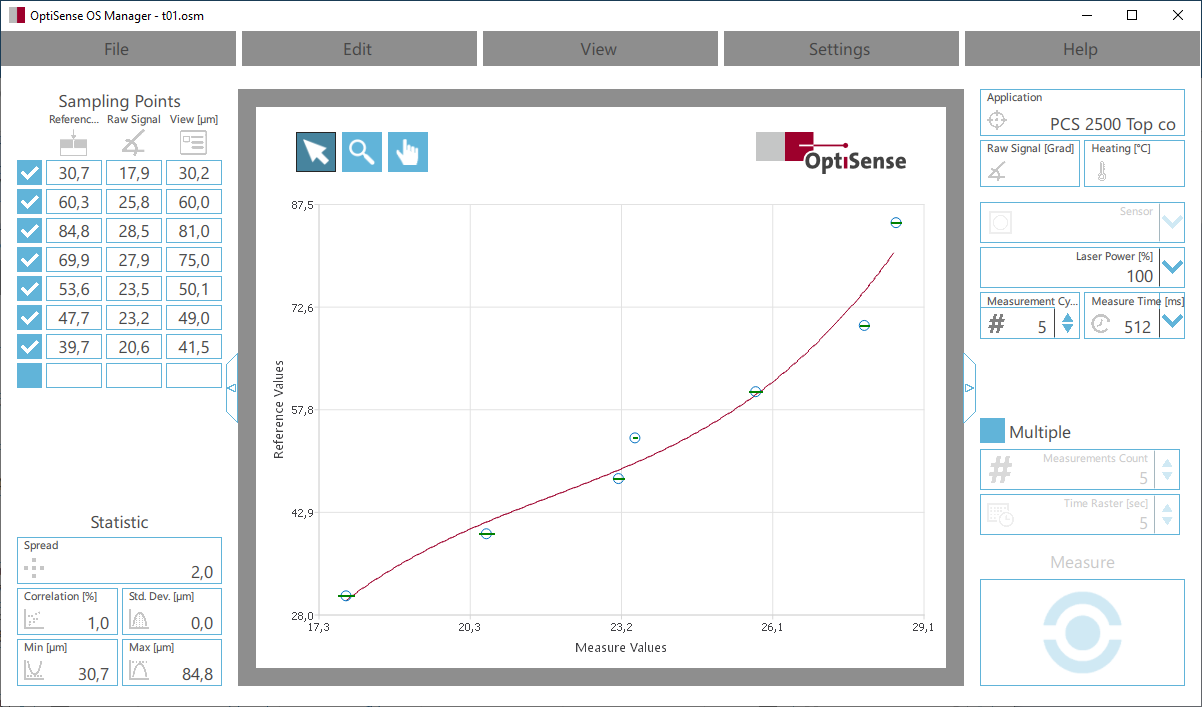
Task: Open the Measure Time dropdown
Action: coord(1172,319)
